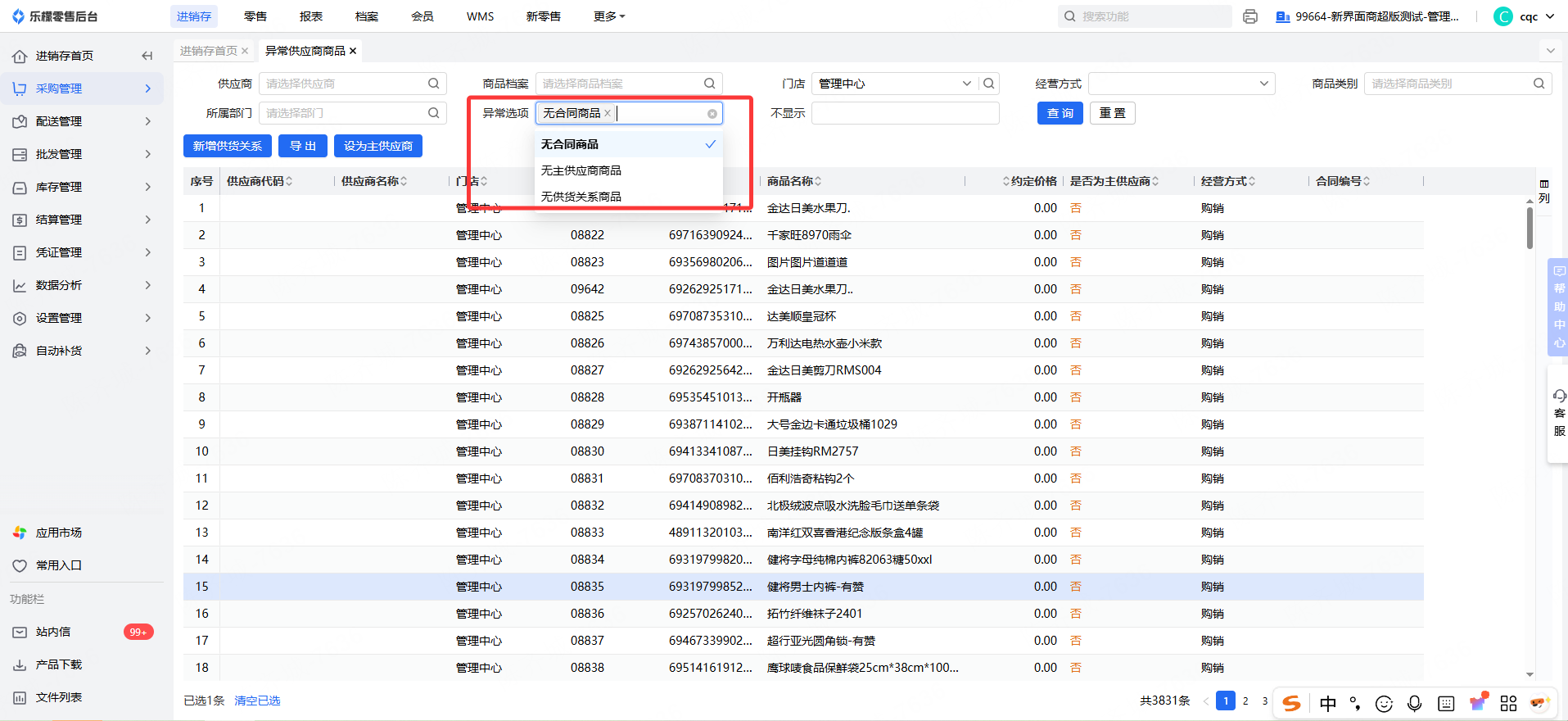Click the 配送管理 sidebar icon
This screenshot has width=1568, height=721.
20,121
